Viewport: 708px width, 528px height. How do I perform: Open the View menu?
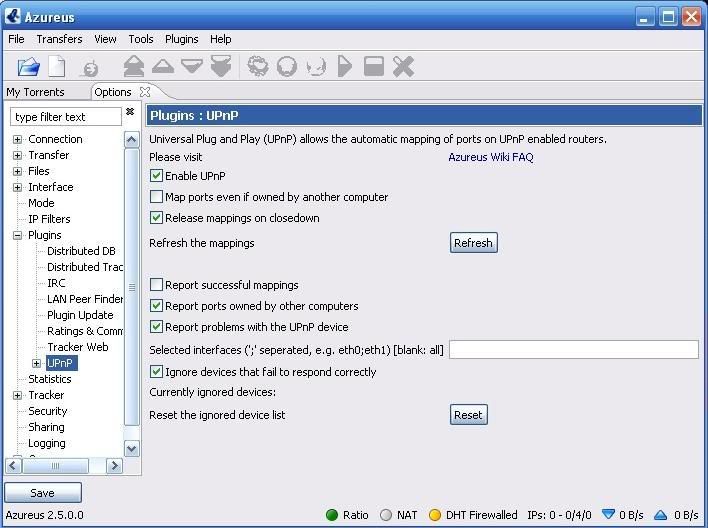105,39
